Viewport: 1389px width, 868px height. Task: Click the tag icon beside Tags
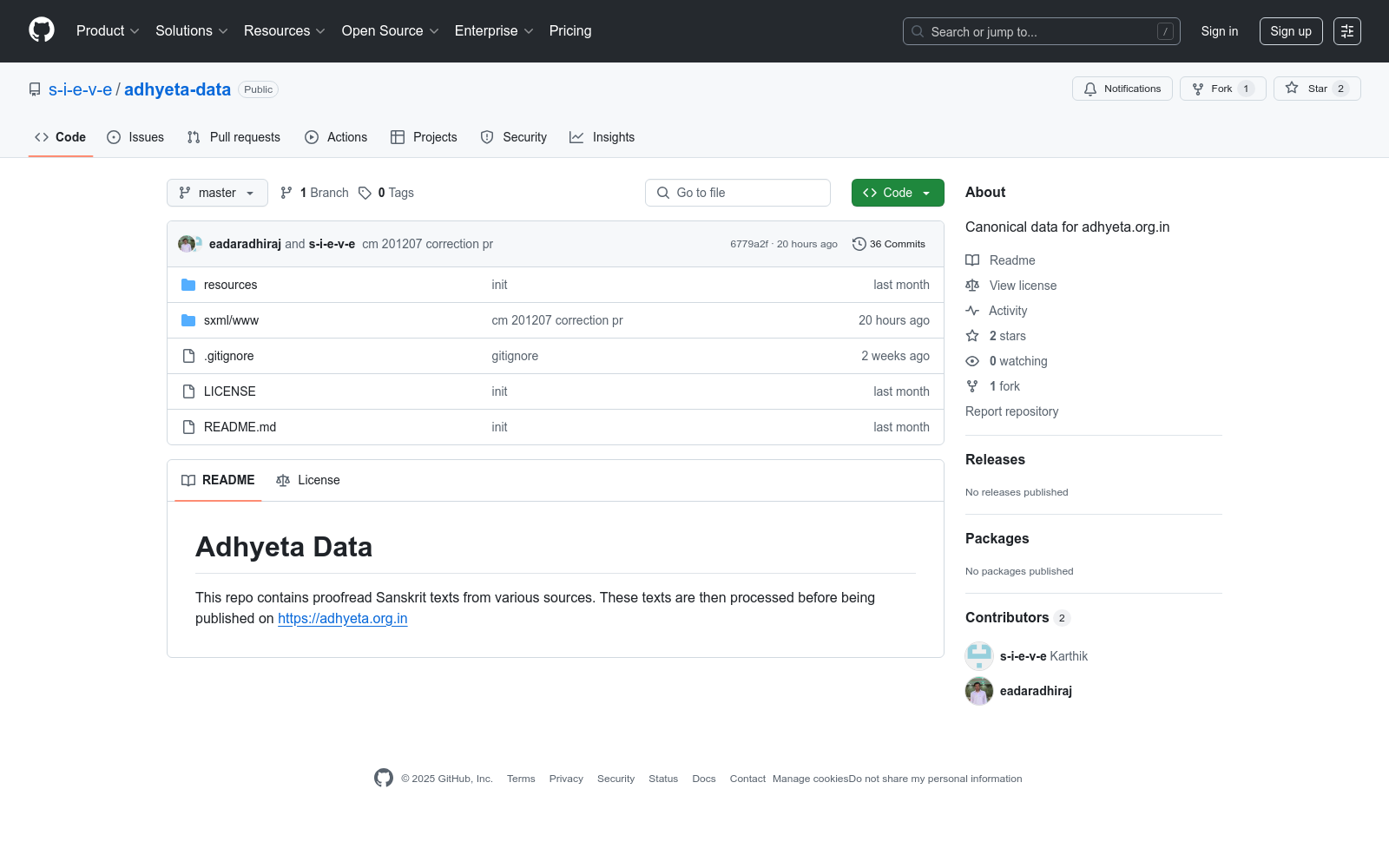[x=365, y=193]
